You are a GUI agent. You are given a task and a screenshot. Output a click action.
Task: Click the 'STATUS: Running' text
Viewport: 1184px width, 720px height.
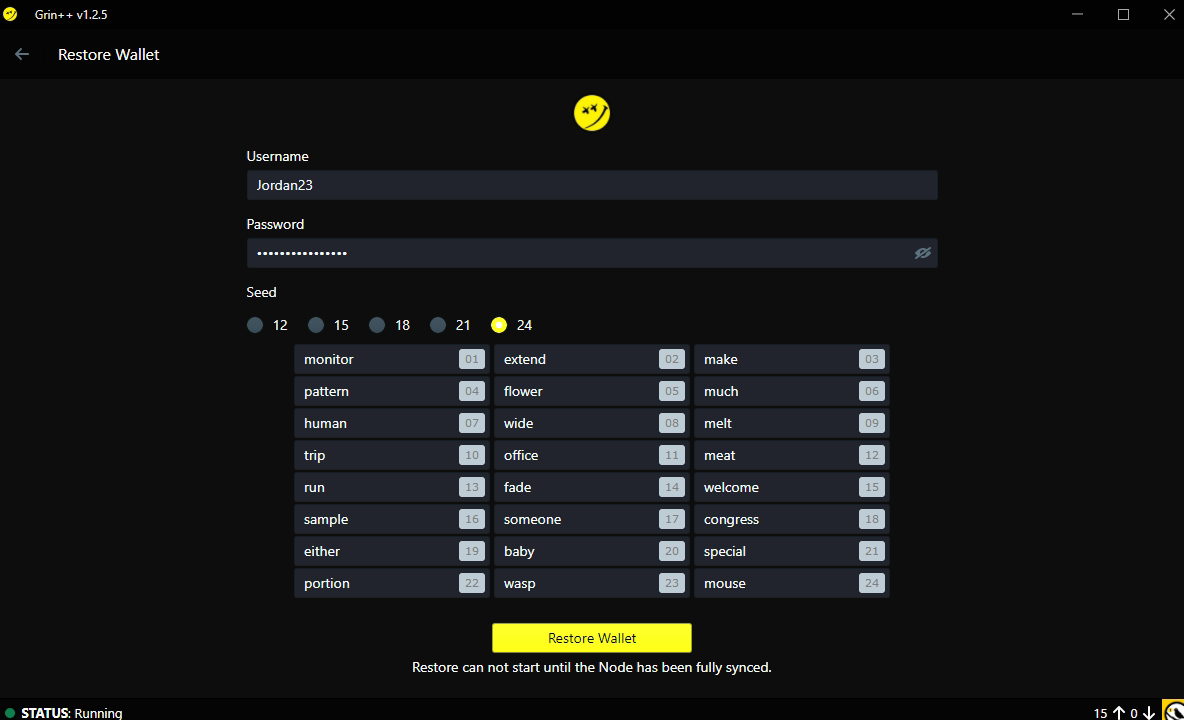(x=72, y=713)
